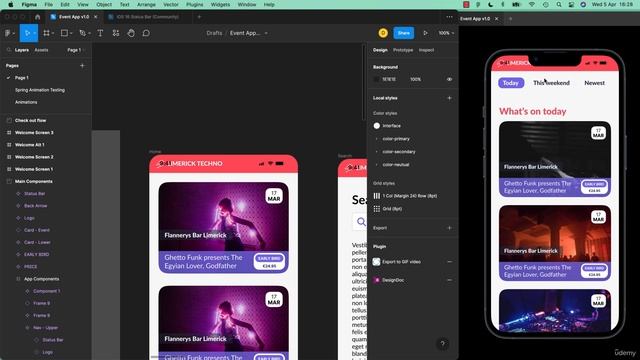Select the Check out flow layer
The height and width of the screenshot is (360, 640).
tap(31, 120)
